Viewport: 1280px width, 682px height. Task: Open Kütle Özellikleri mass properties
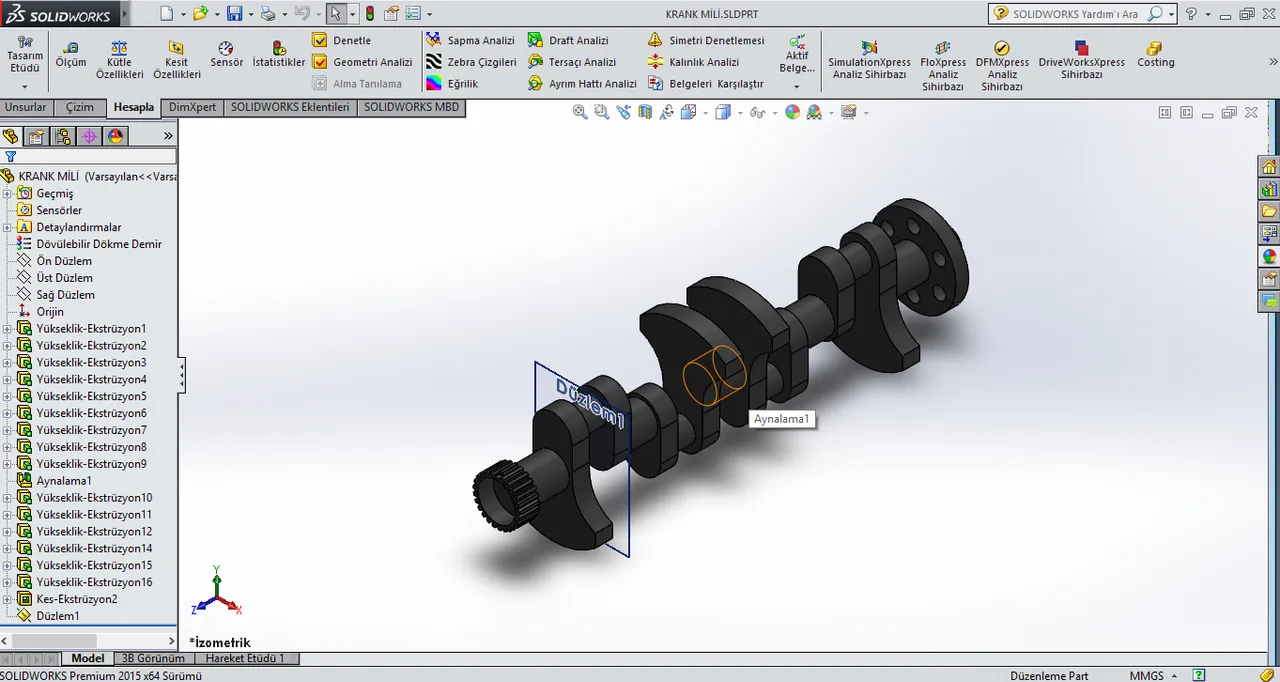click(119, 60)
